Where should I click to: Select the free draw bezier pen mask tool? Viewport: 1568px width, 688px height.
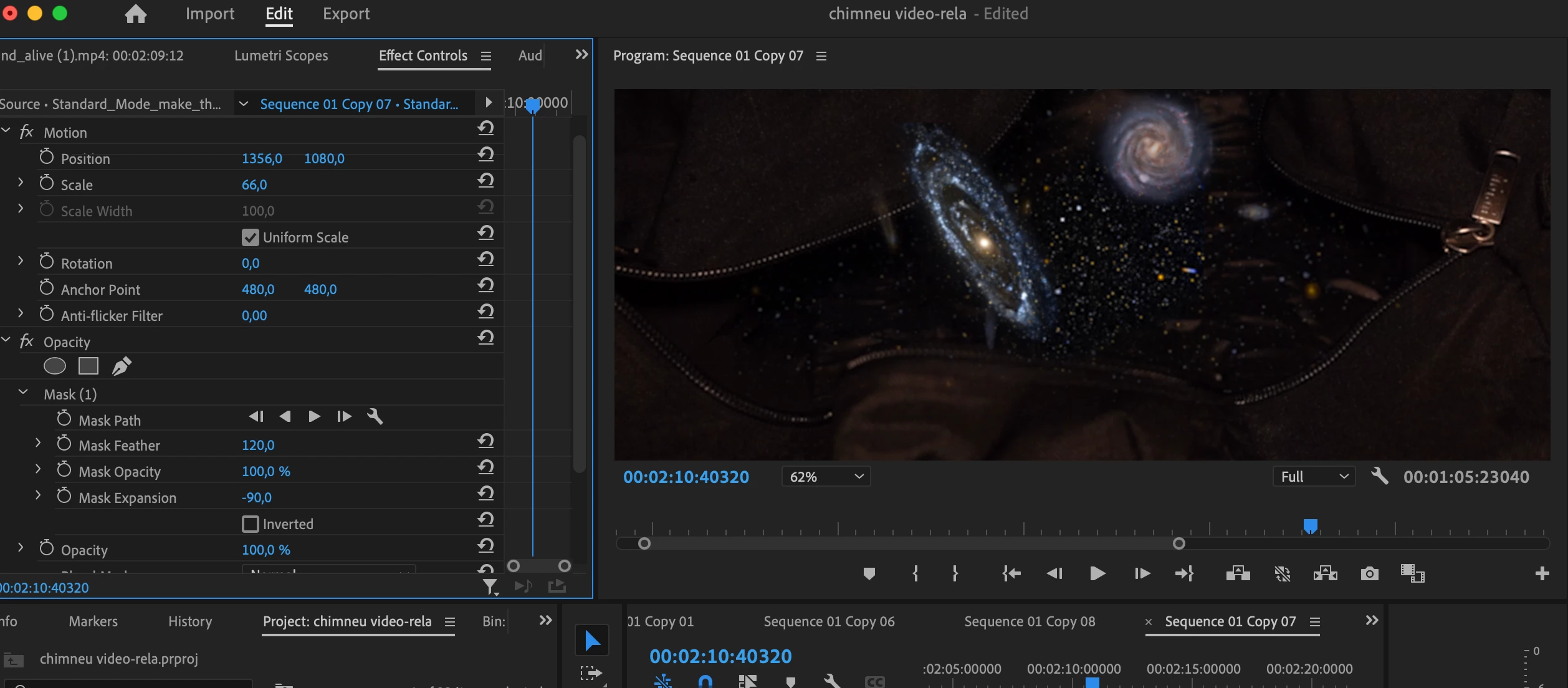click(x=122, y=366)
